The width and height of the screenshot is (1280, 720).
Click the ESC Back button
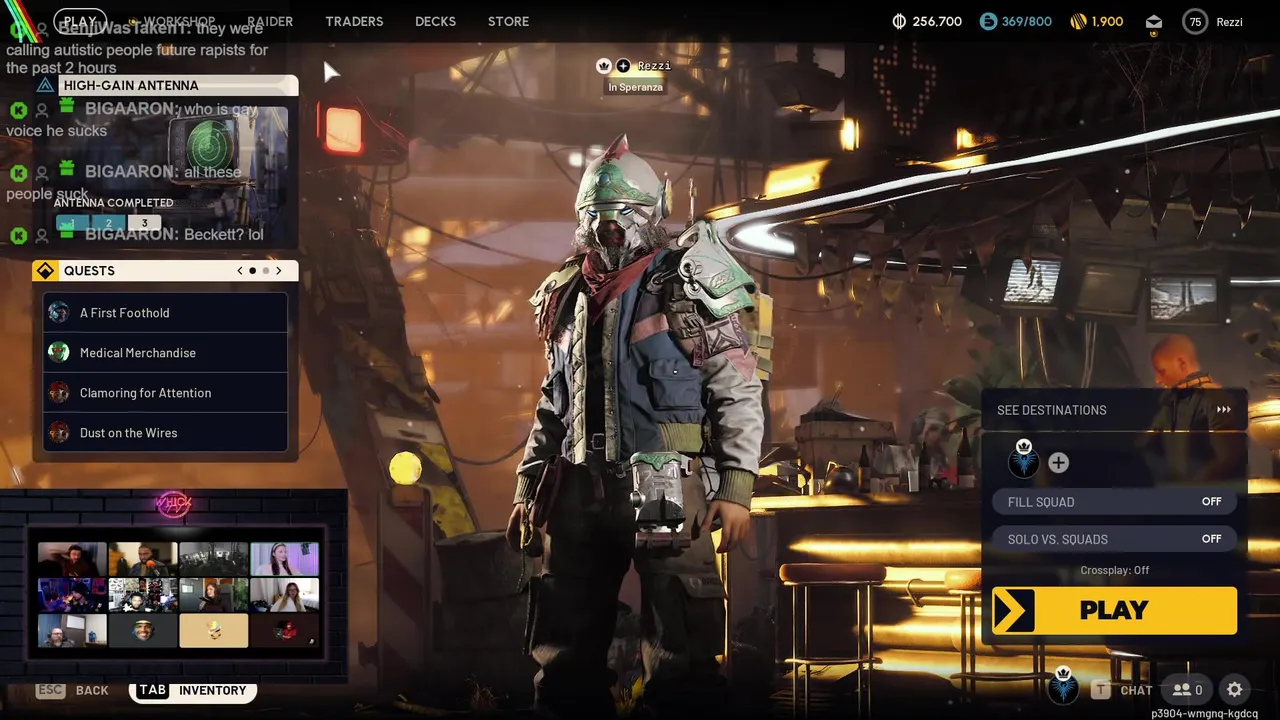coord(73,690)
